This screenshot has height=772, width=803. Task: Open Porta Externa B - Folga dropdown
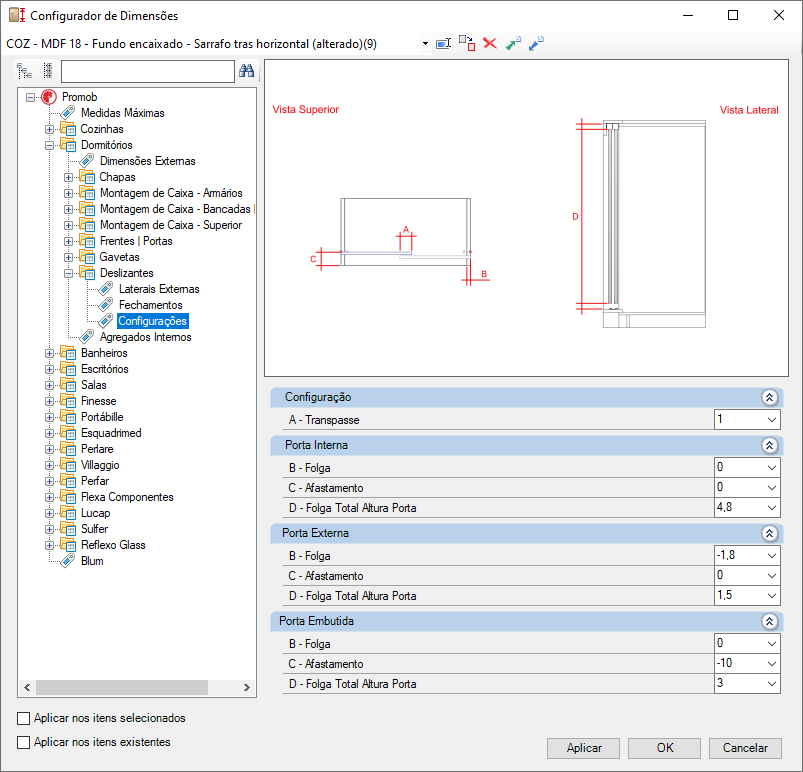[x=772, y=556]
